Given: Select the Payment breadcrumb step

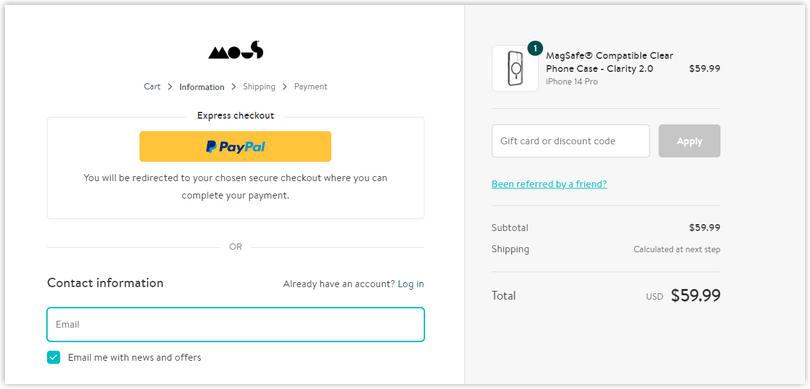Looking at the screenshot, I should 310,87.
